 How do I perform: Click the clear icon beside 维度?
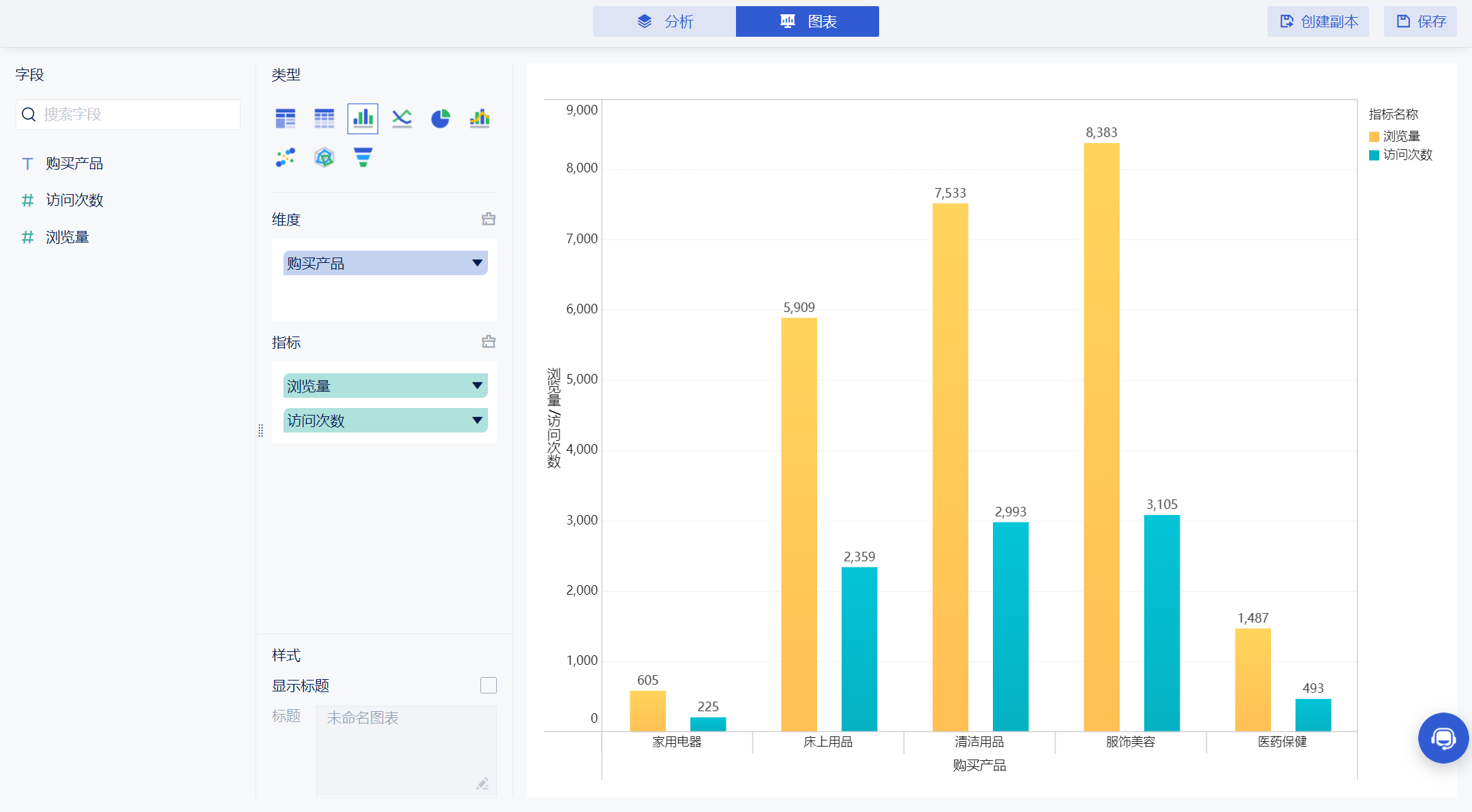click(489, 219)
